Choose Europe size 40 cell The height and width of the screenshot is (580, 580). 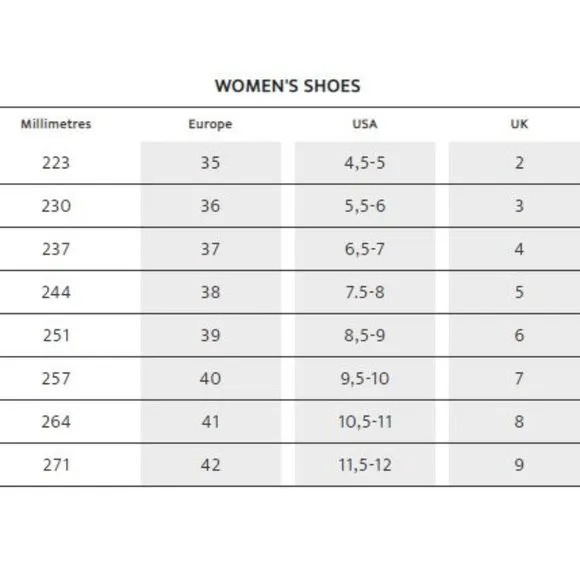[210, 378]
